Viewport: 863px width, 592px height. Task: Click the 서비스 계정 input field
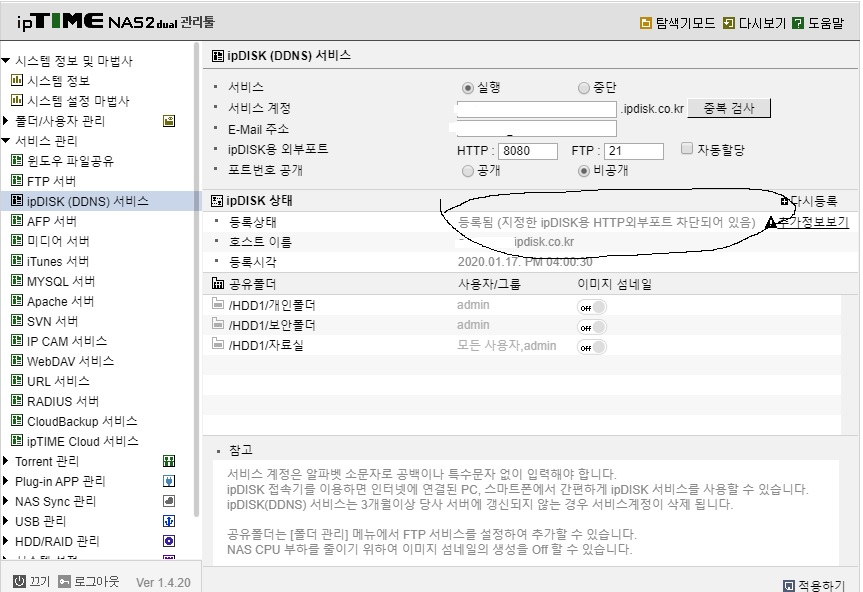537,109
